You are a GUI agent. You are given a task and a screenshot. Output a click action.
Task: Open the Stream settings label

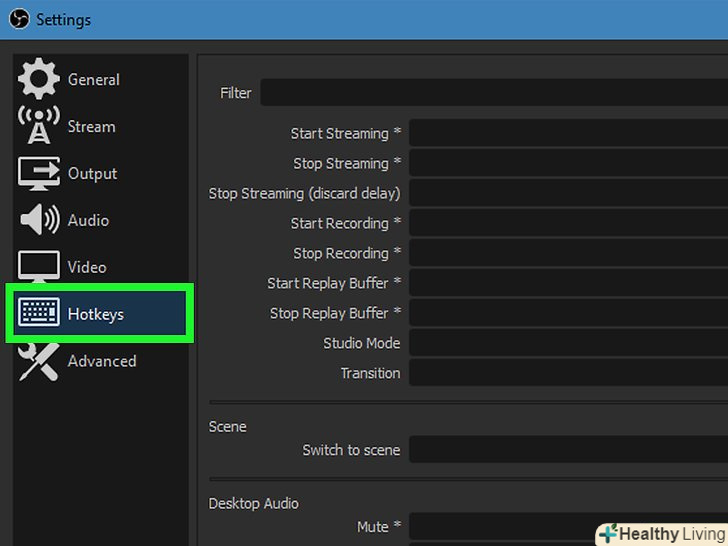point(91,127)
